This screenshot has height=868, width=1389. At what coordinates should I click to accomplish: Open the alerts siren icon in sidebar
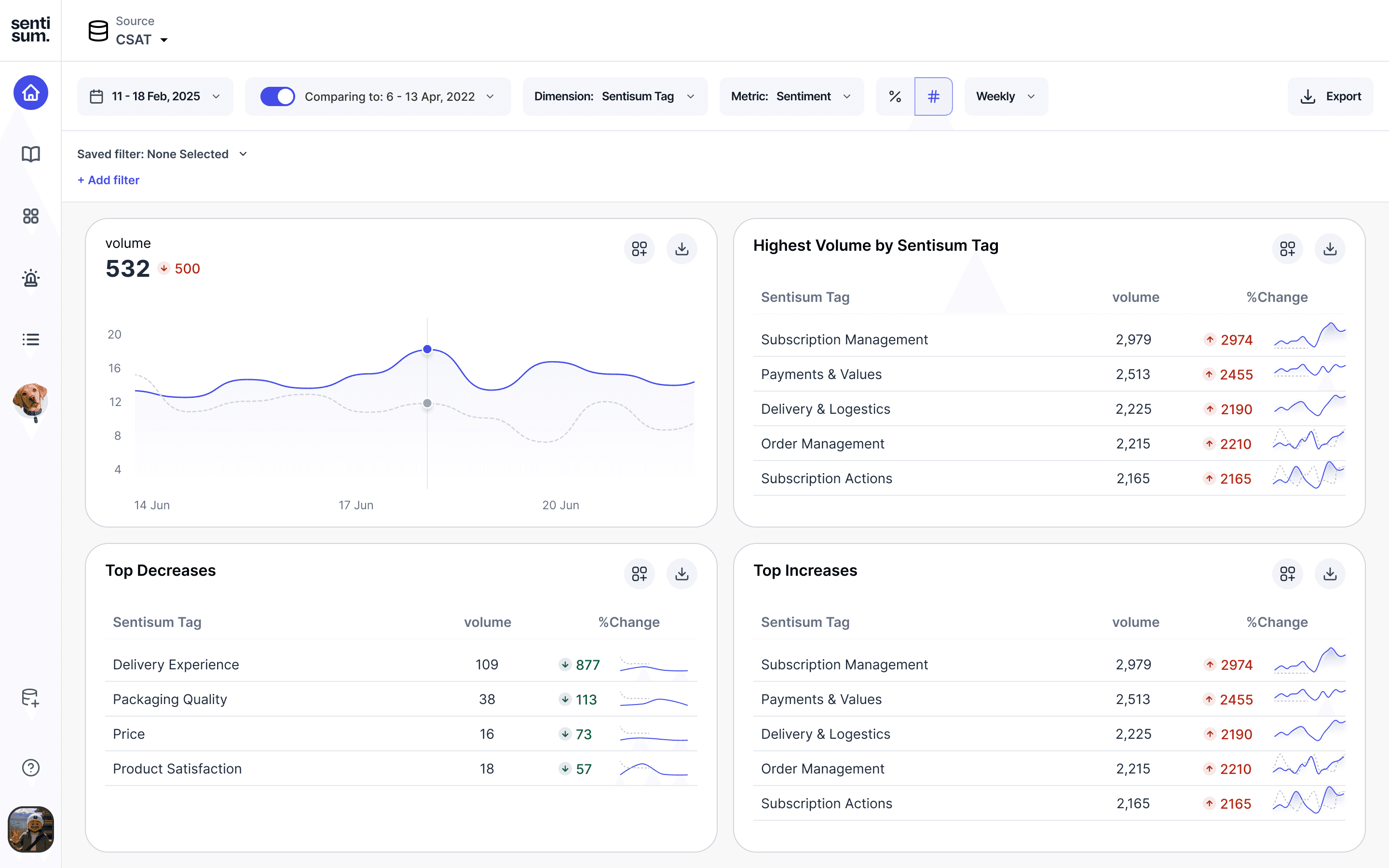click(x=30, y=278)
